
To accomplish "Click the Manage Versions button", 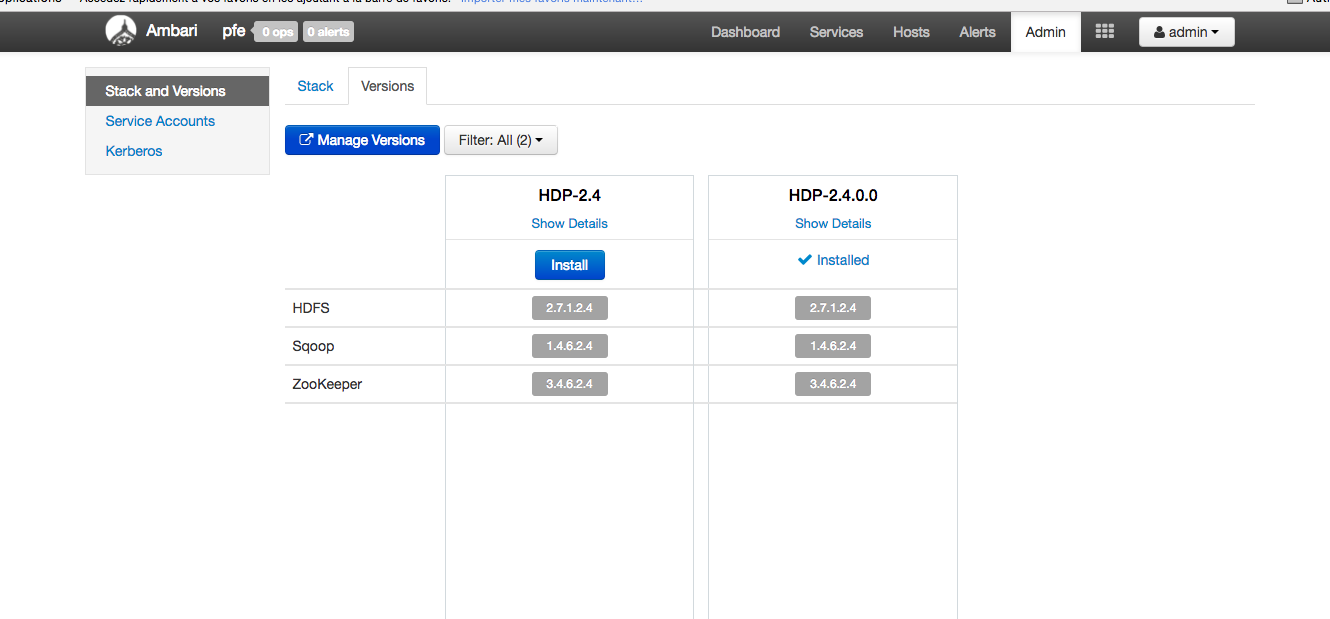I will pyautogui.click(x=362, y=140).
